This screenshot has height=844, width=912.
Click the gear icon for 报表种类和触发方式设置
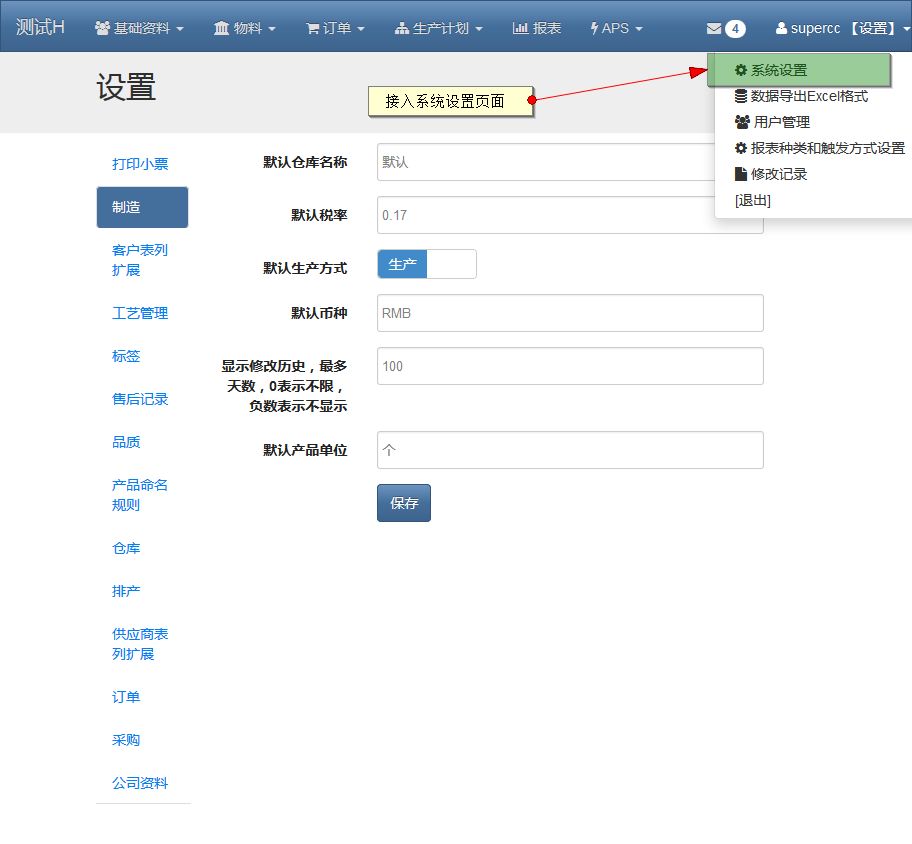740,148
